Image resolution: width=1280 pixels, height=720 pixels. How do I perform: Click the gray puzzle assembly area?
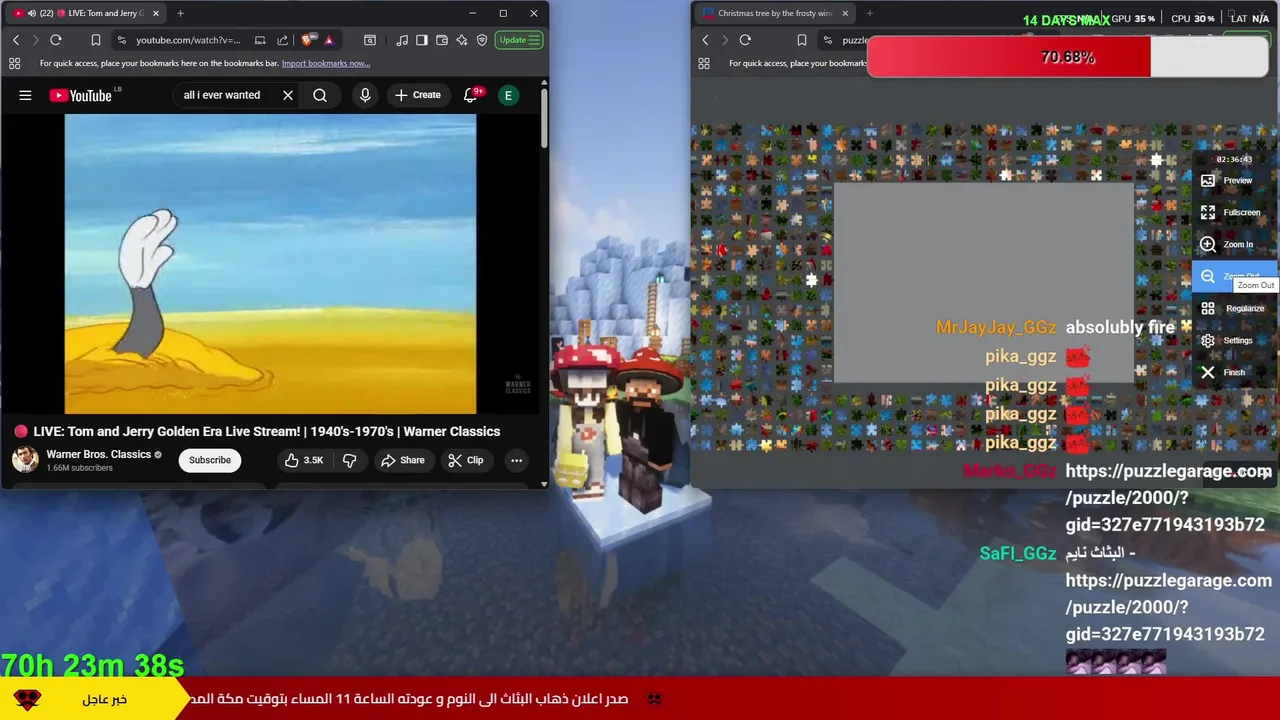coord(984,283)
